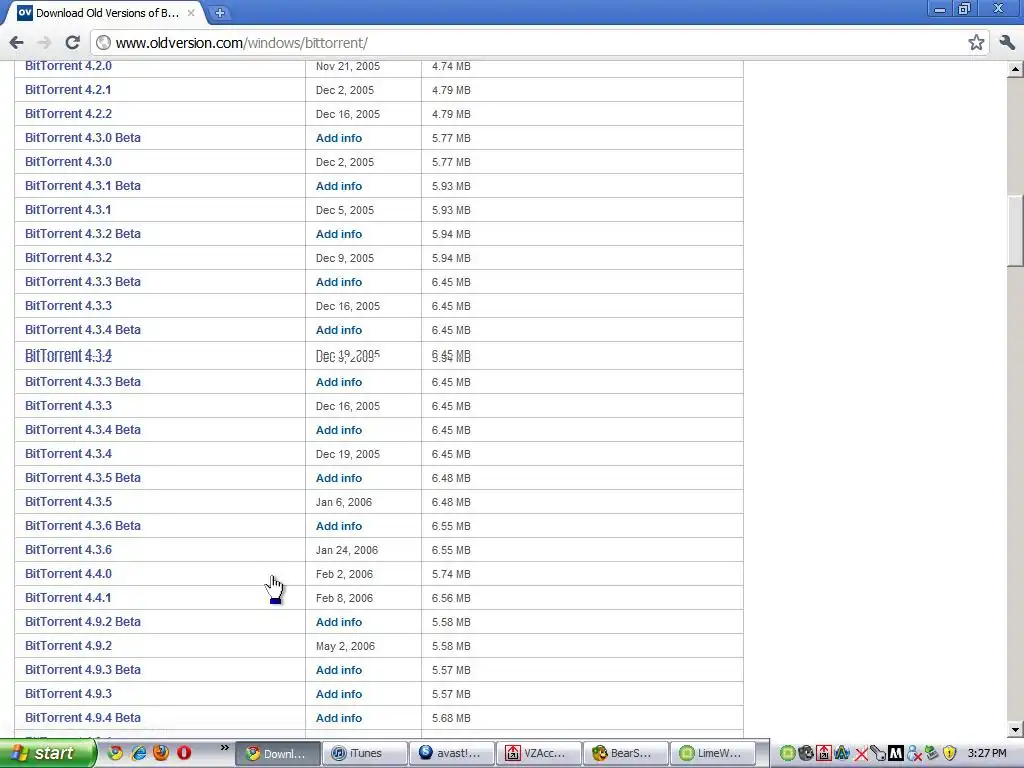This screenshot has width=1024, height=768.
Task: Click Add info for BitTorrent 4.3.1 Beta
Action: point(339,186)
